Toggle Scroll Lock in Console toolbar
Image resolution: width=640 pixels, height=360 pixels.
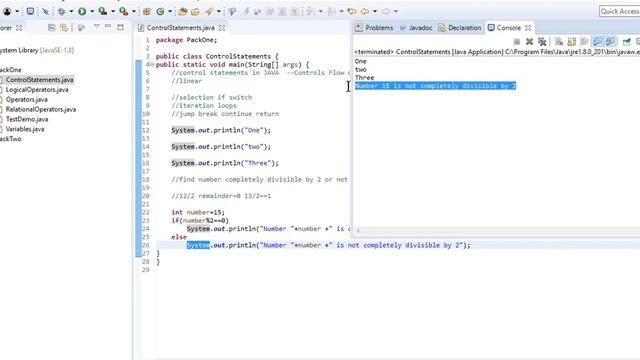pos(571,41)
